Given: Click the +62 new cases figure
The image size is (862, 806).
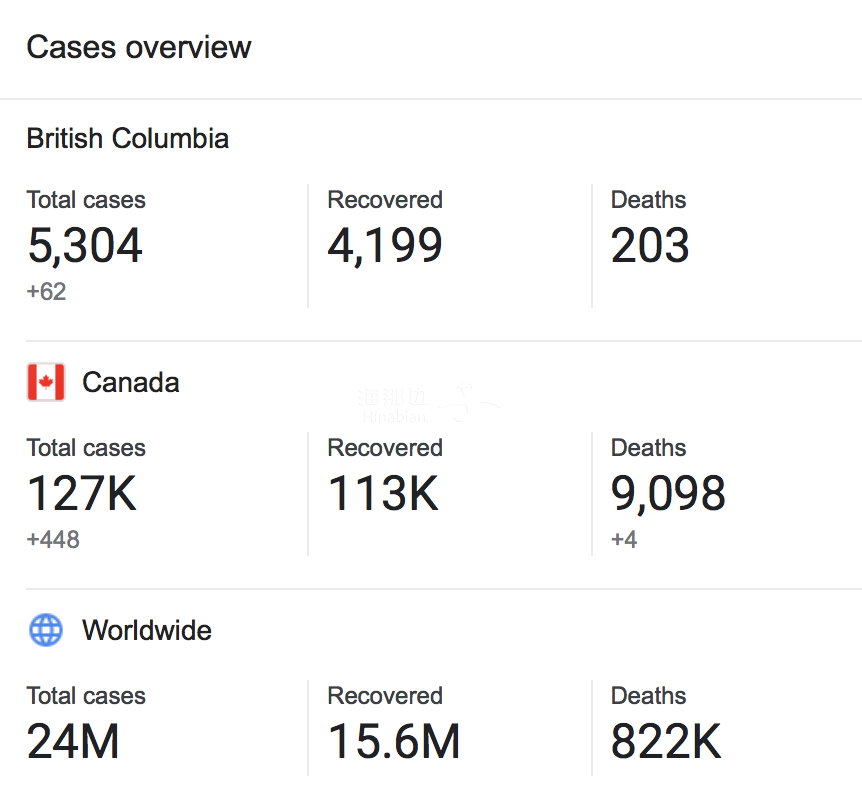Looking at the screenshot, I should [46, 291].
